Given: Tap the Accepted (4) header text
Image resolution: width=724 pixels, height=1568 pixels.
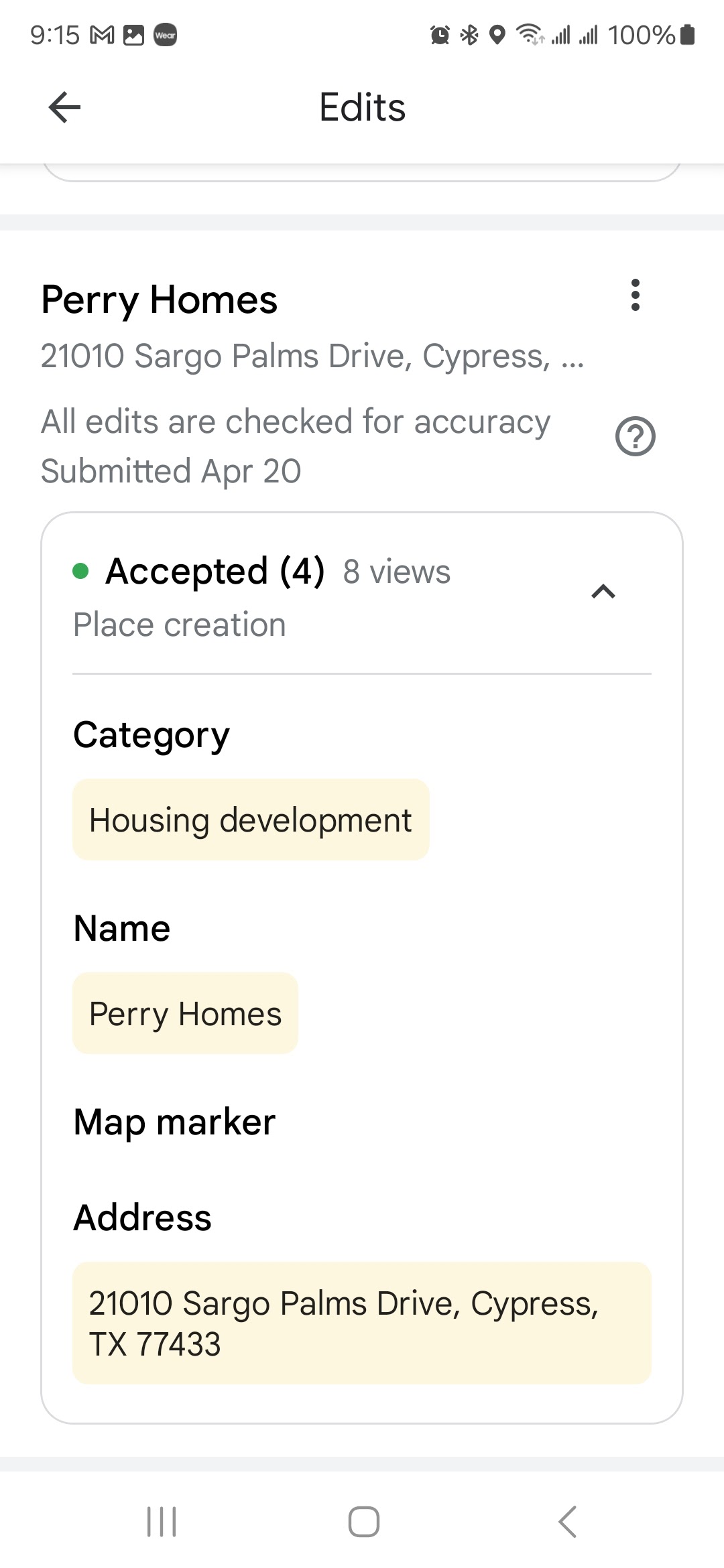Looking at the screenshot, I should (215, 572).
